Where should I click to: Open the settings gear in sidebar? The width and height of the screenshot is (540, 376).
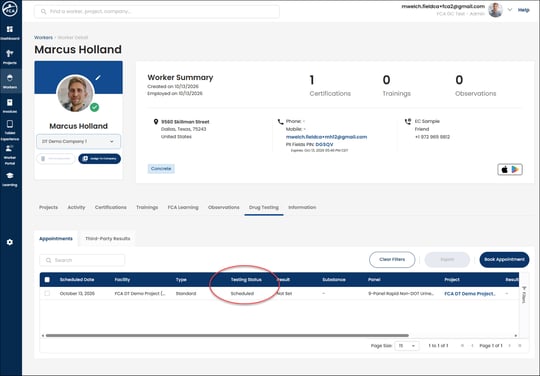point(10,242)
